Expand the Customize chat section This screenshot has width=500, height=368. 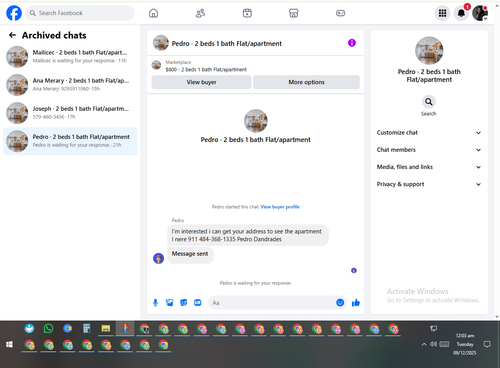pyautogui.click(x=429, y=133)
